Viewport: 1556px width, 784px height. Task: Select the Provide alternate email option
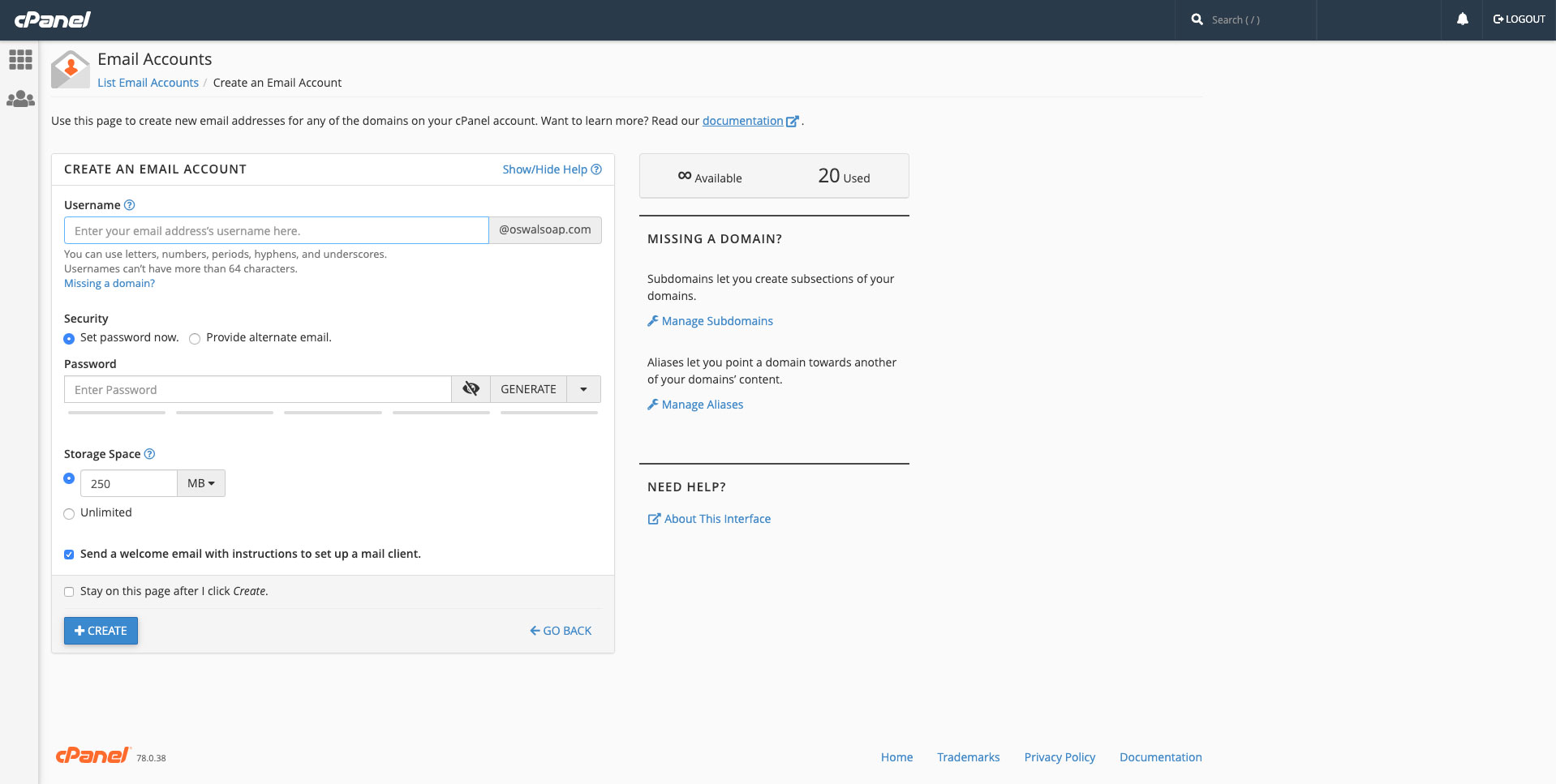(195, 338)
